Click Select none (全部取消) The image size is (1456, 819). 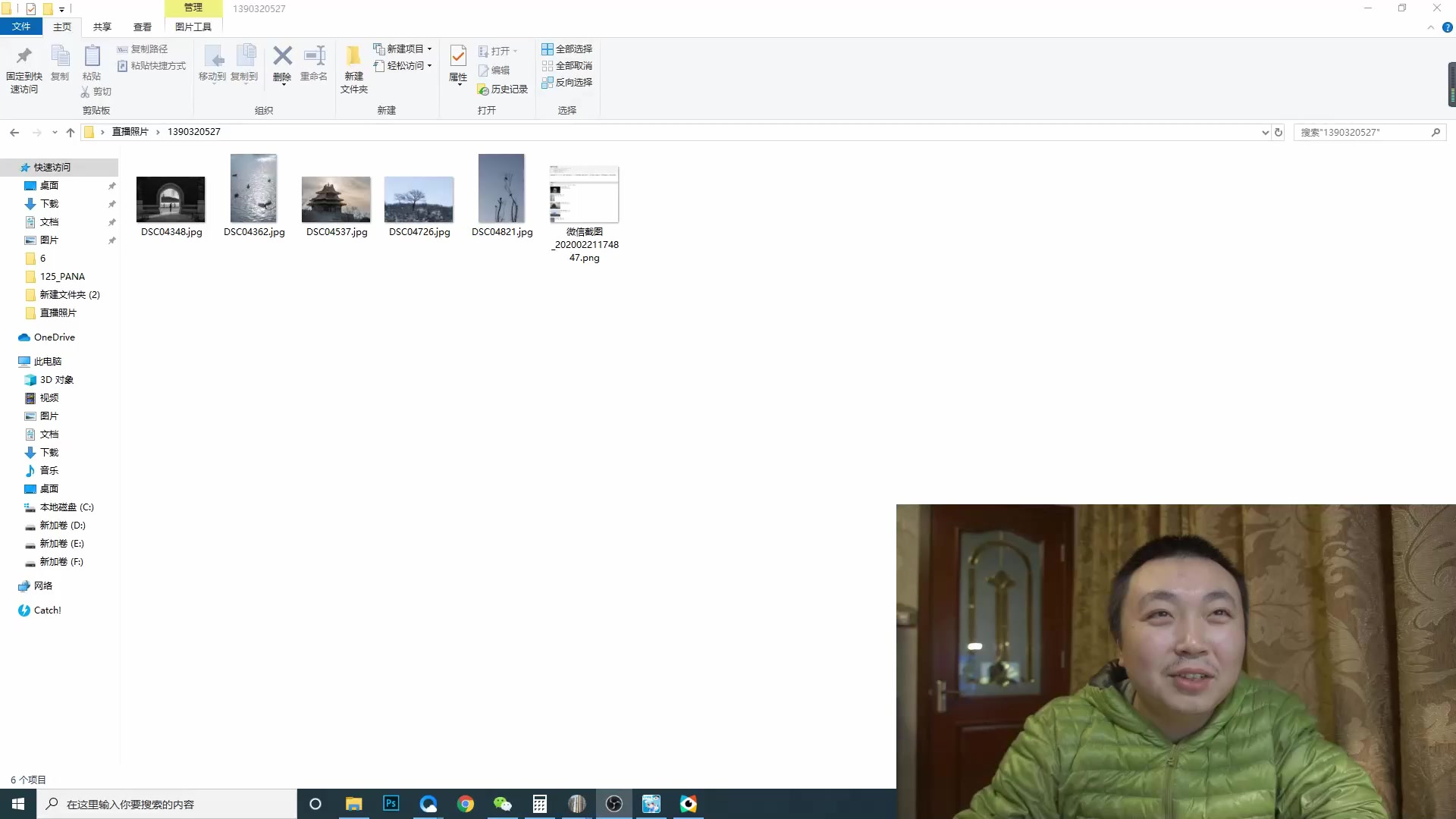pyautogui.click(x=566, y=66)
